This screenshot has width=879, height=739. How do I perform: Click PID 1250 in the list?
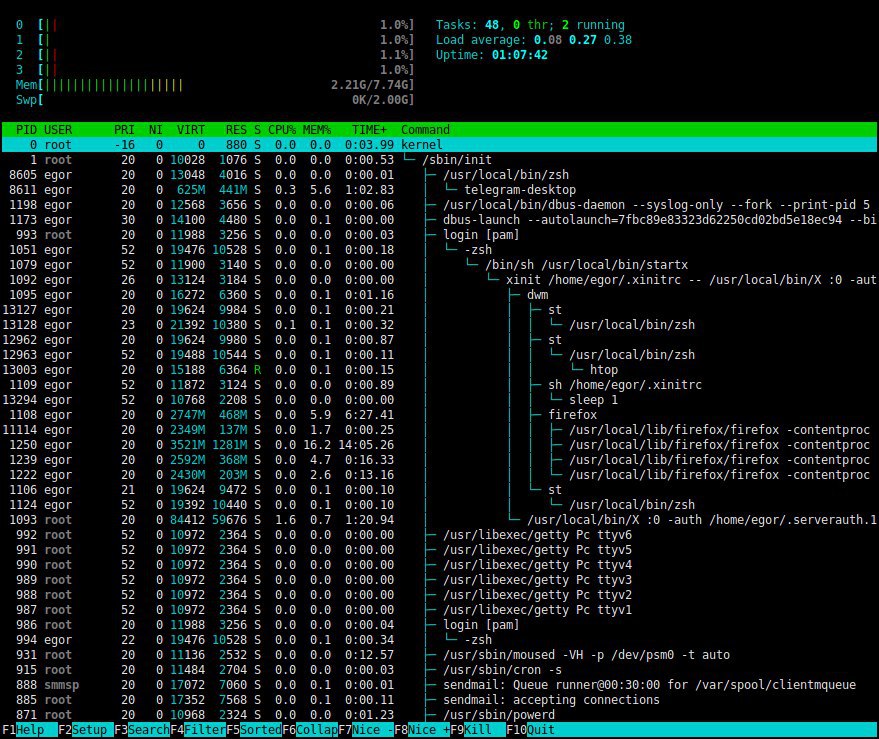(23, 445)
